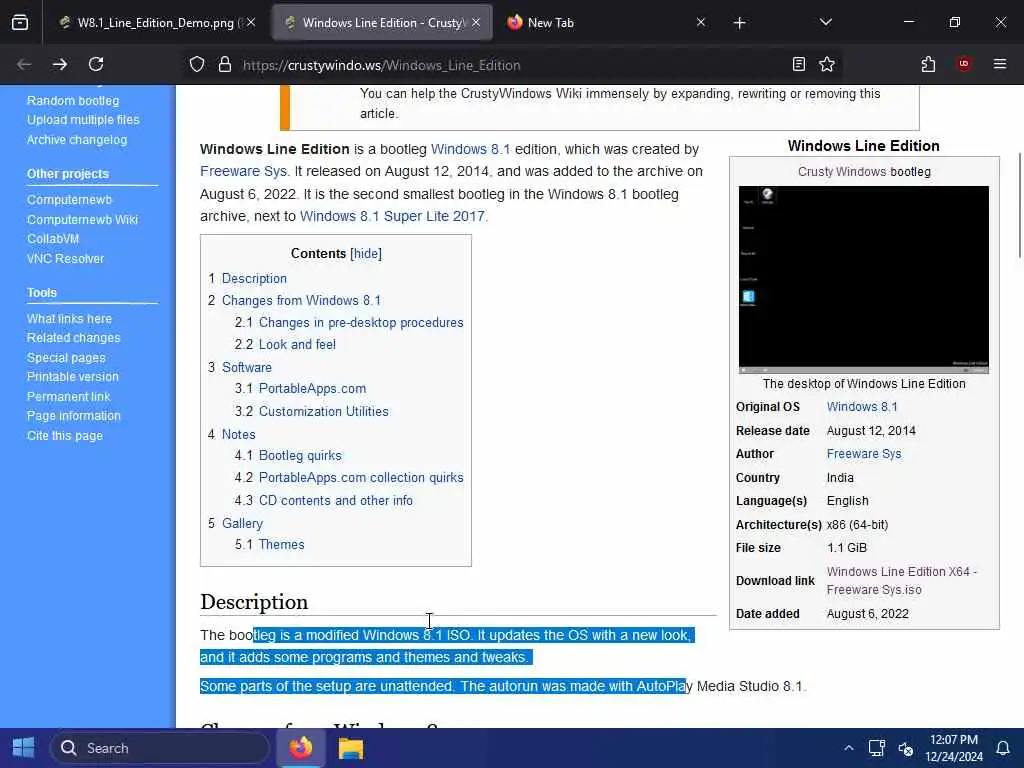The height and width of the screenshot is (768, 1024).
Task: Open the Windows 8.1 link in intro paragraph
Action: pos(470,149)
